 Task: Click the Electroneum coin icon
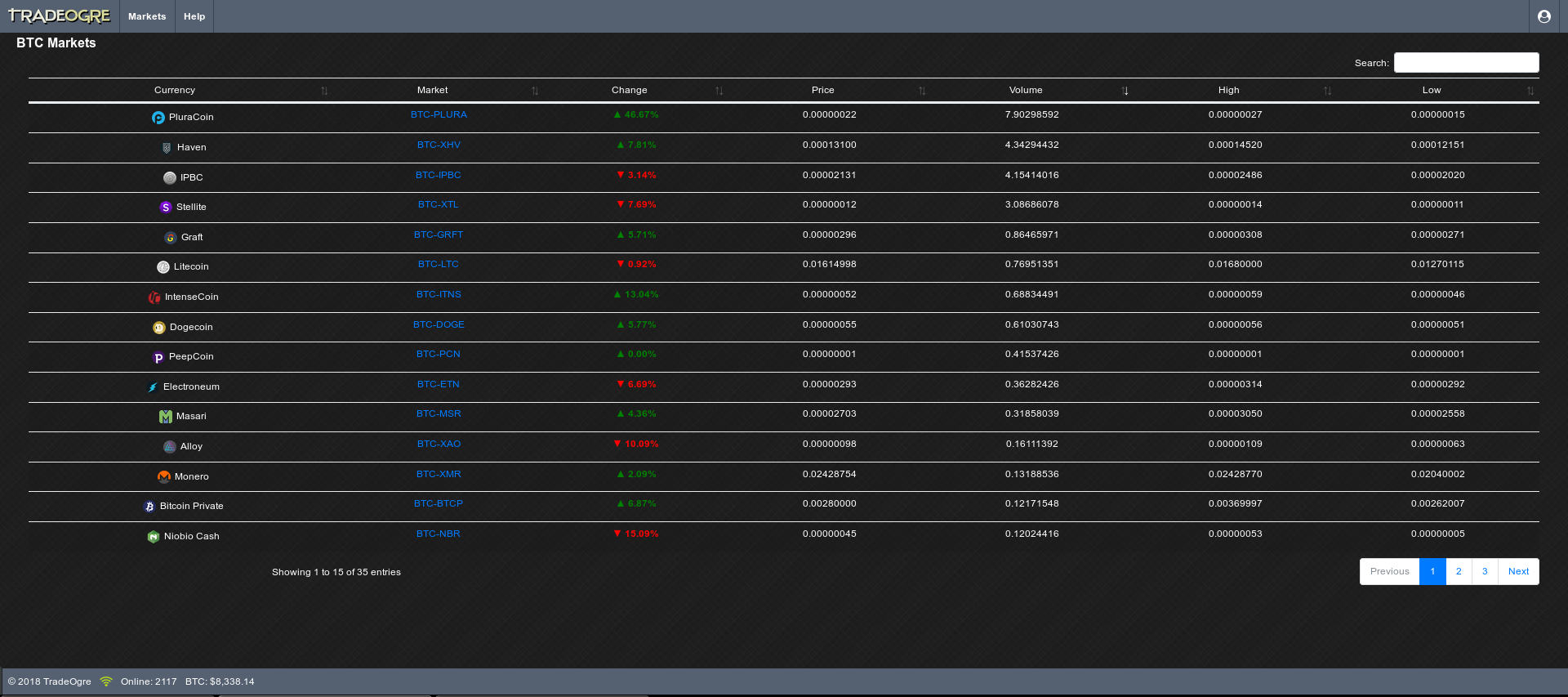click(153, 387)
